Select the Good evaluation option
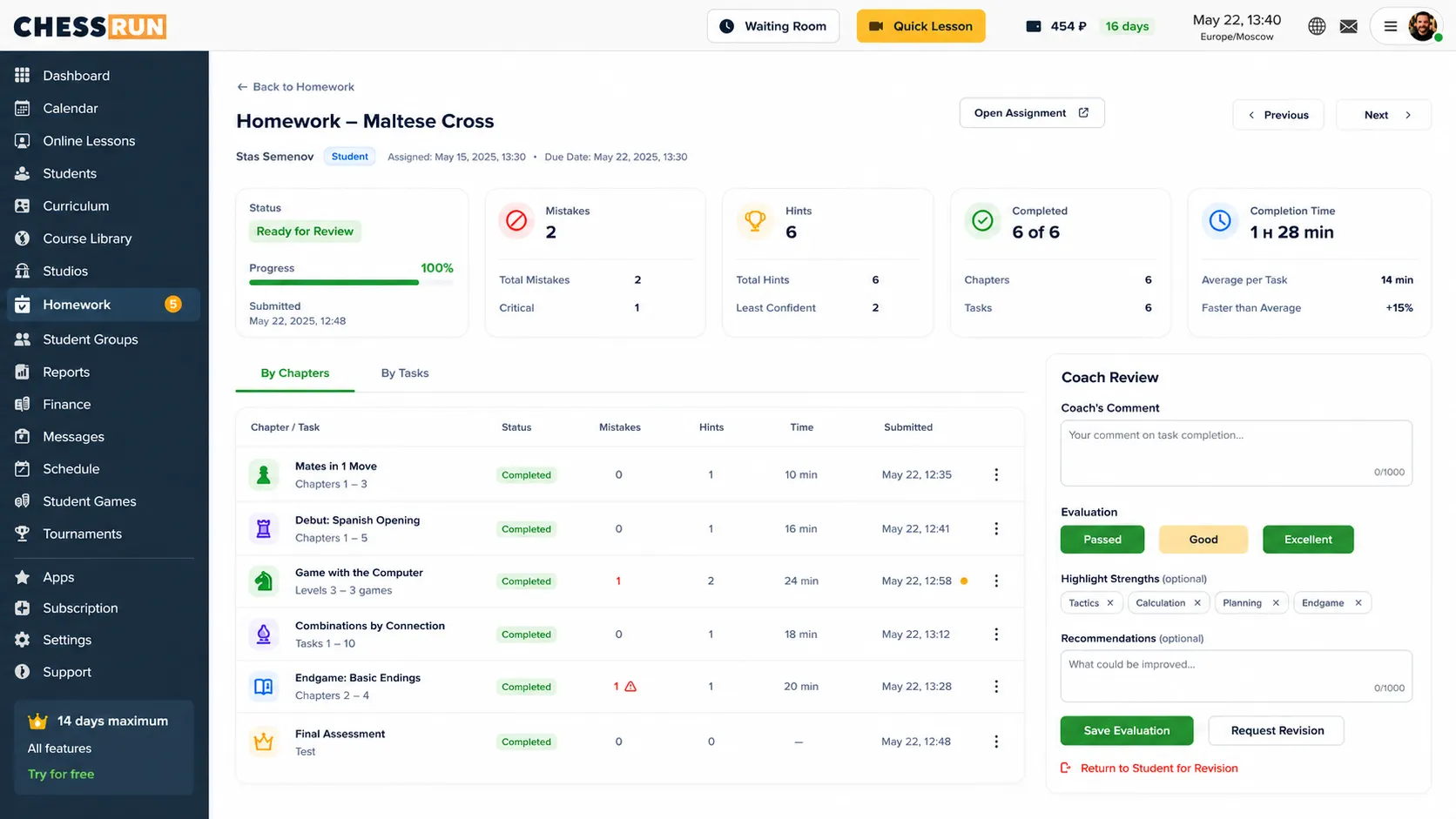The width and height of the screenshot is (1456, 819). [x=1203, y=540]
